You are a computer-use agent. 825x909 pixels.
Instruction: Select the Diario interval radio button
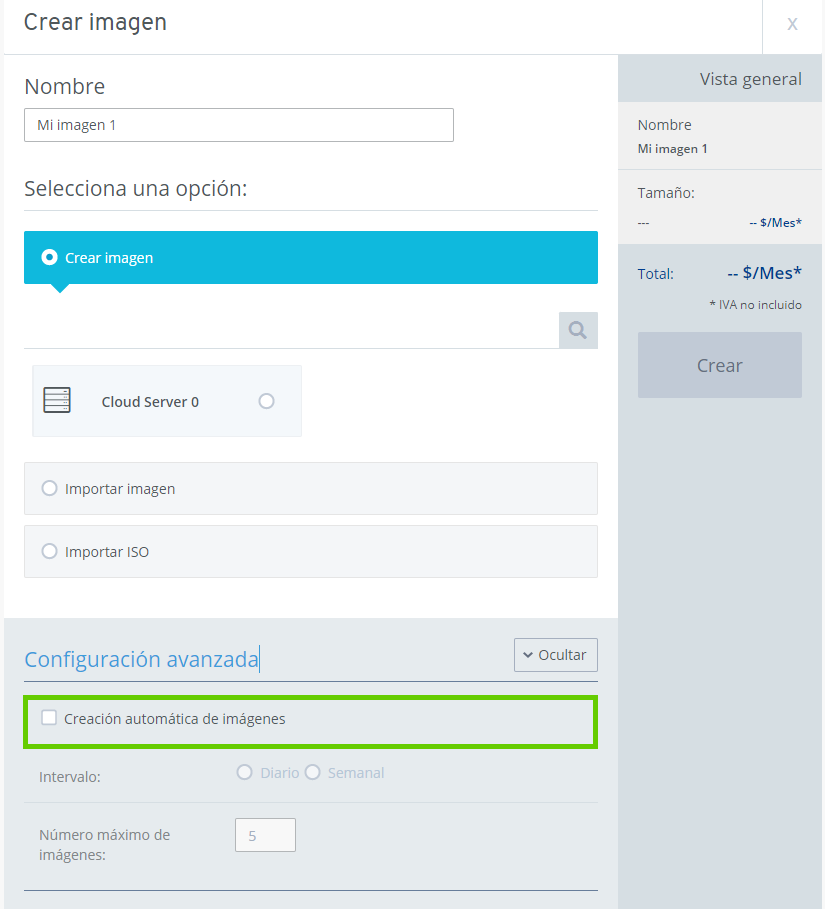tap(245, 772)
